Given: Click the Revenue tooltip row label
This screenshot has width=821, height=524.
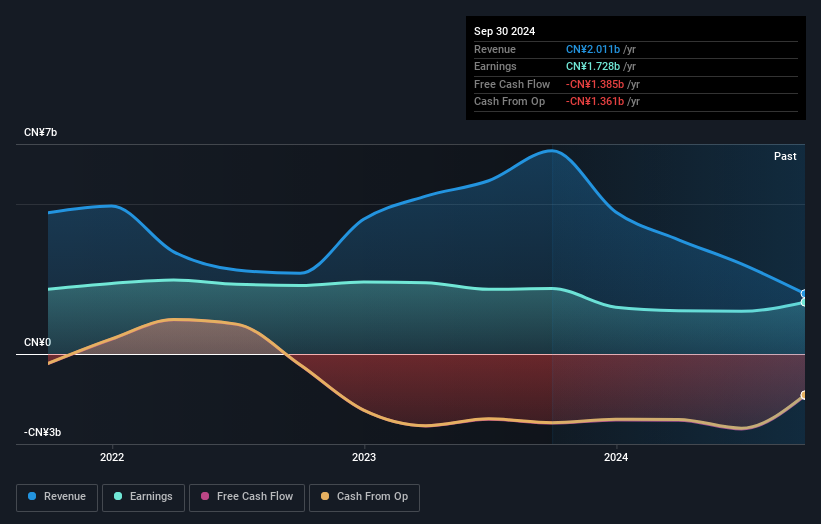Looking at the screenshot, I should coord(495,49).
